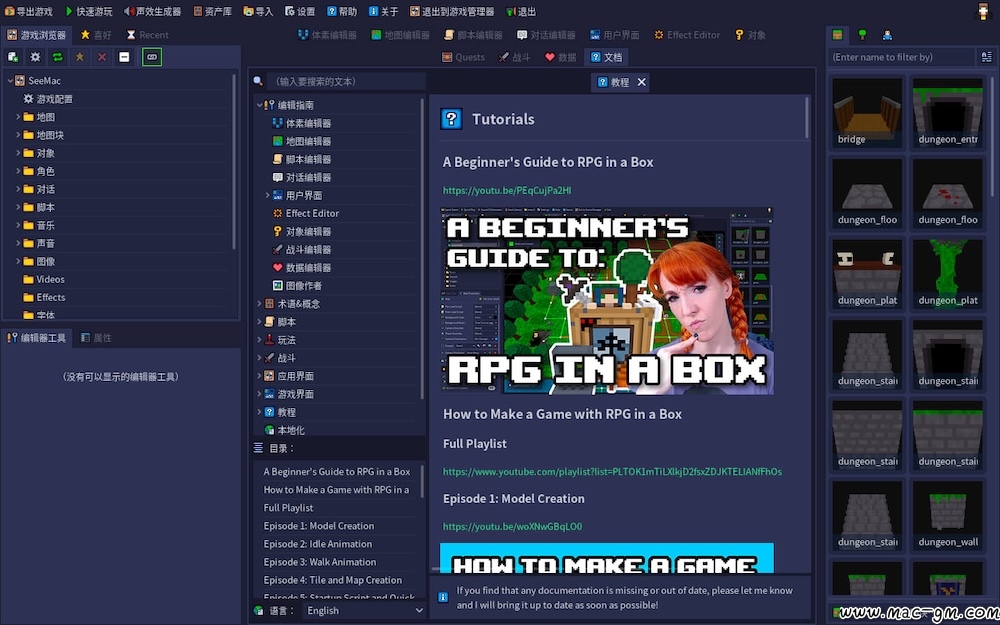1000x625 pixels.
Task: Click the Quit (退出) button
Action: pyautogui.click(x=521, y=11)
